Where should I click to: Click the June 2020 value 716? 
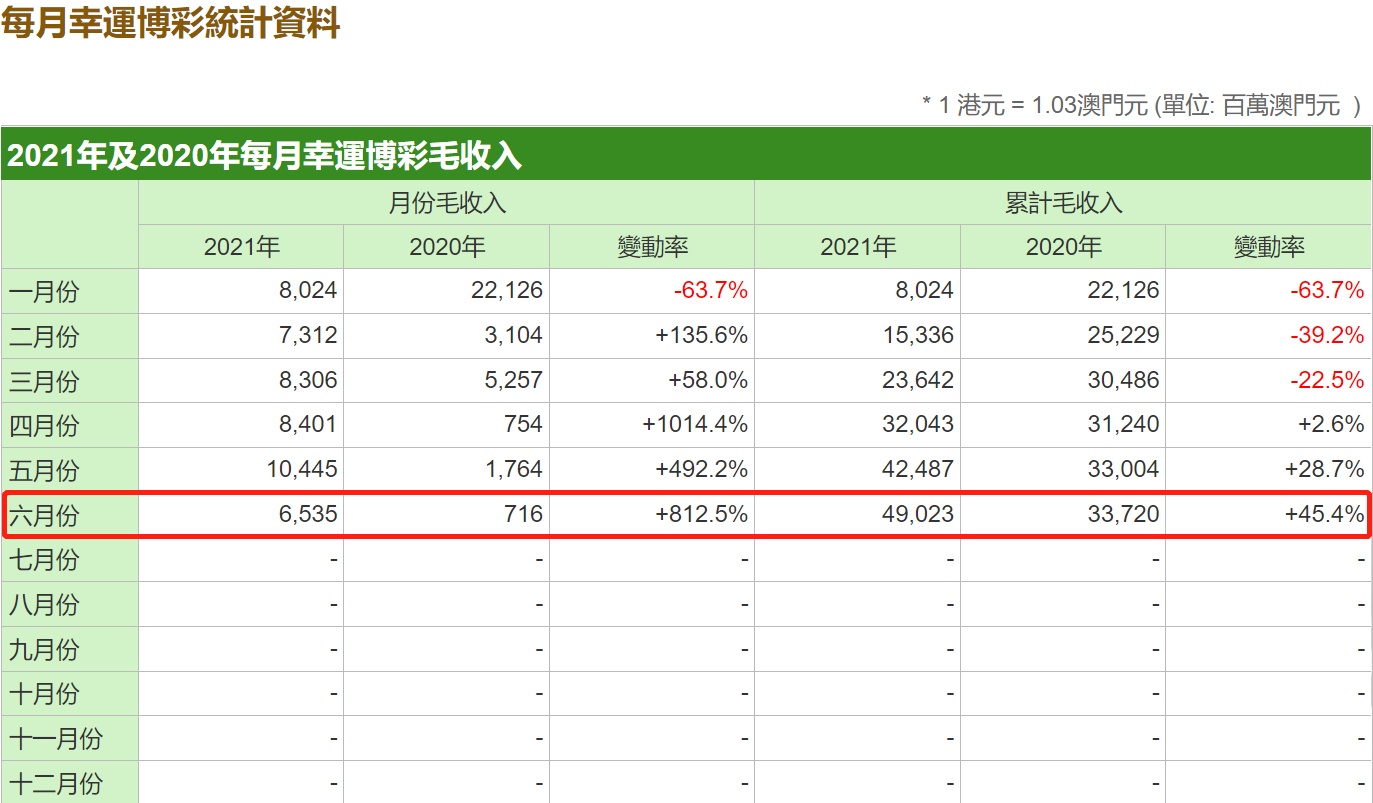pos(524,514)
